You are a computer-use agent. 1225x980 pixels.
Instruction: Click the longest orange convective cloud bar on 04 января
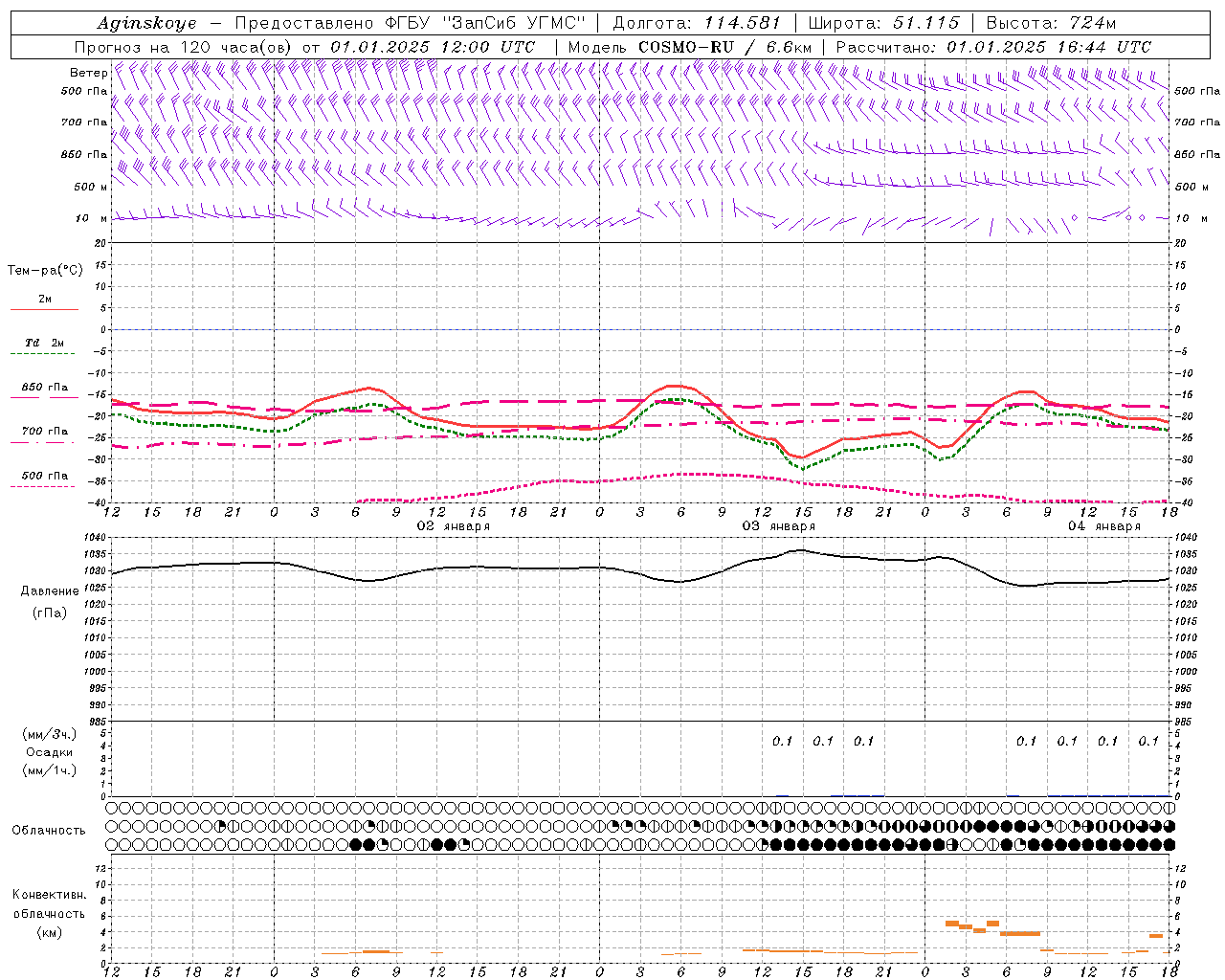pos(1020,933)
